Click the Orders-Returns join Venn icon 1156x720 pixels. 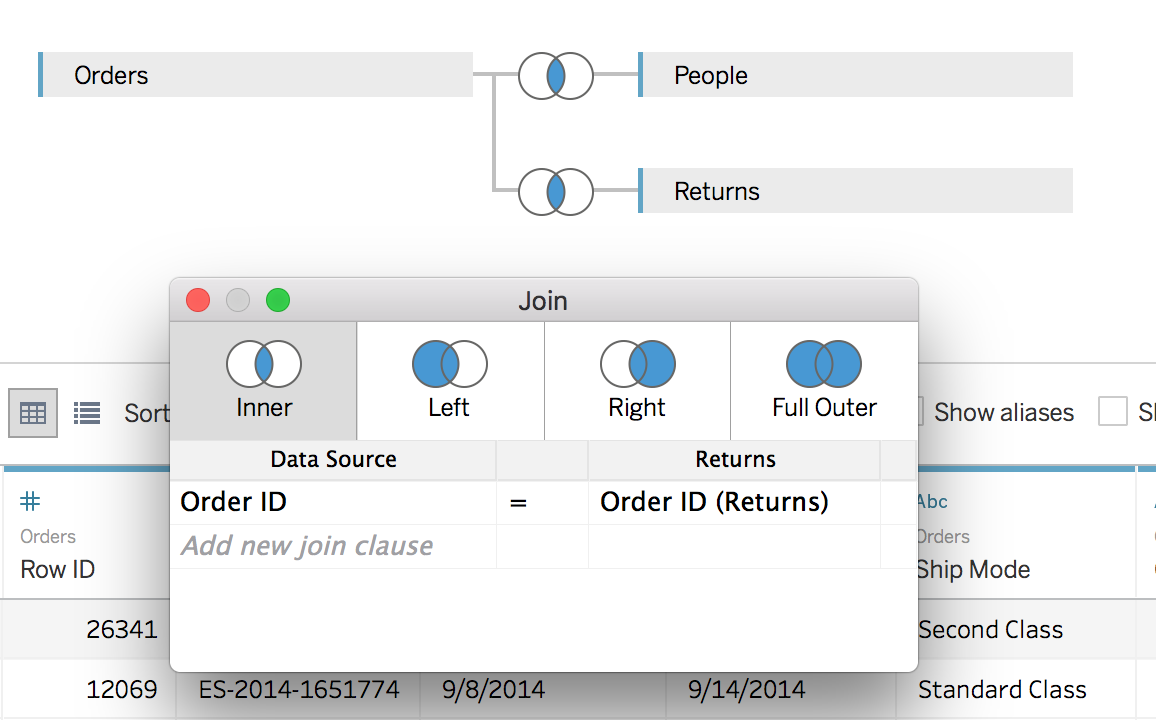[556, 191]
